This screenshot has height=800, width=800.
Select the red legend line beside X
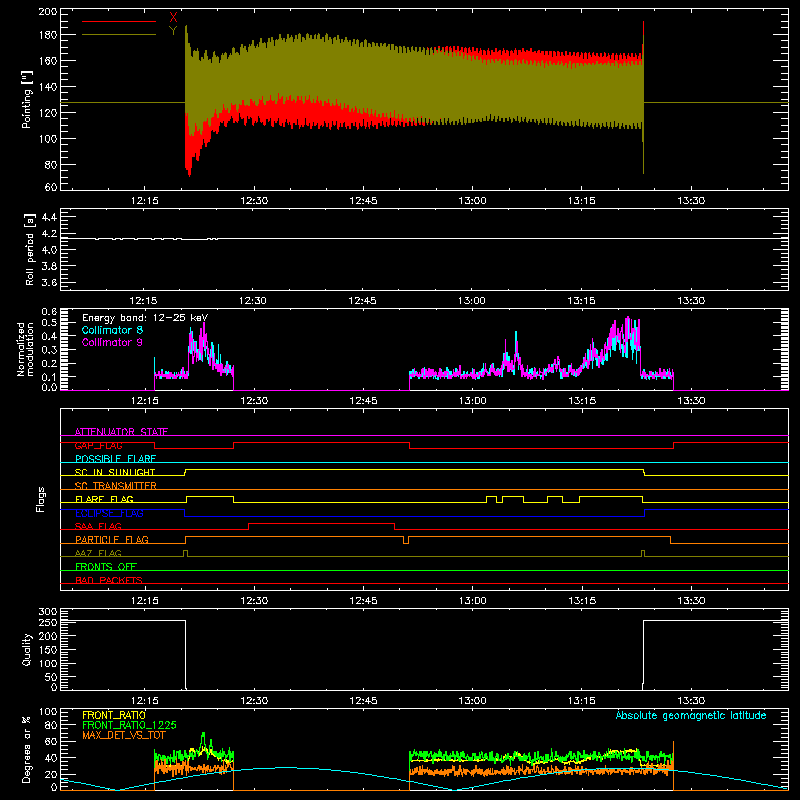[x=119, y=21]
